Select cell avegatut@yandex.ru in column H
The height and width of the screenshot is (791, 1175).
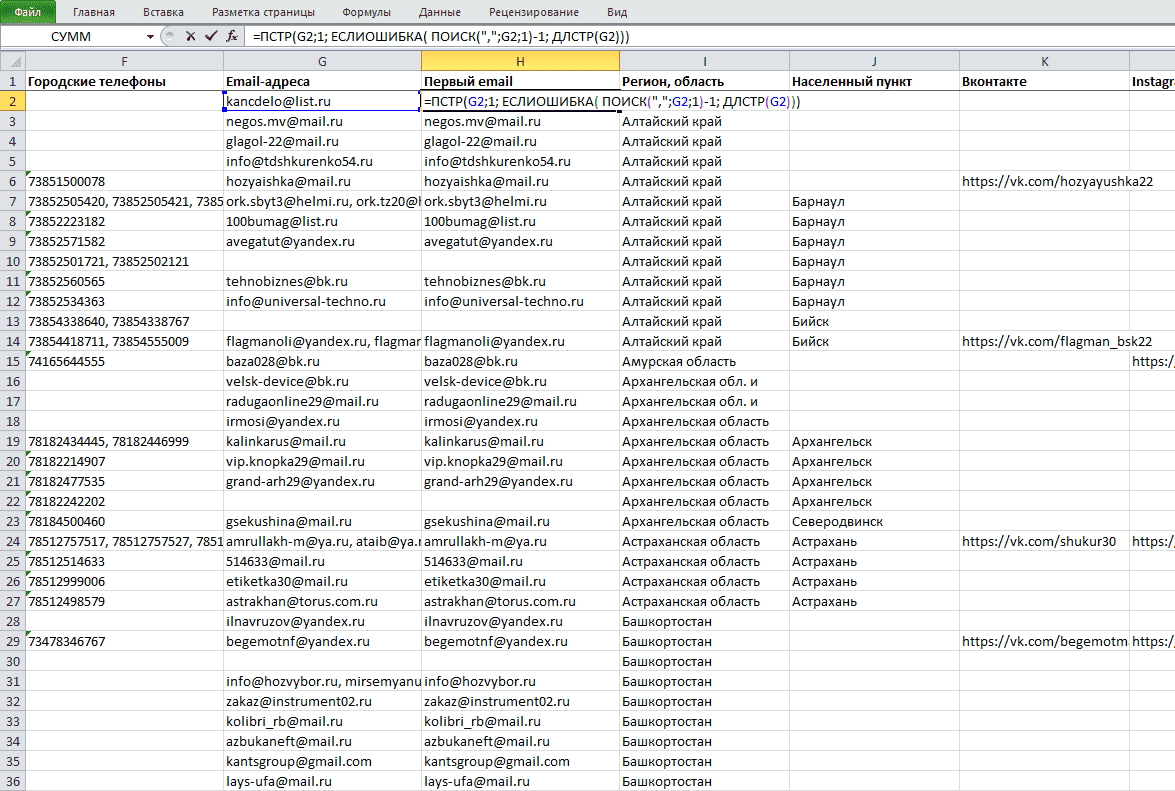coord(520,241)
